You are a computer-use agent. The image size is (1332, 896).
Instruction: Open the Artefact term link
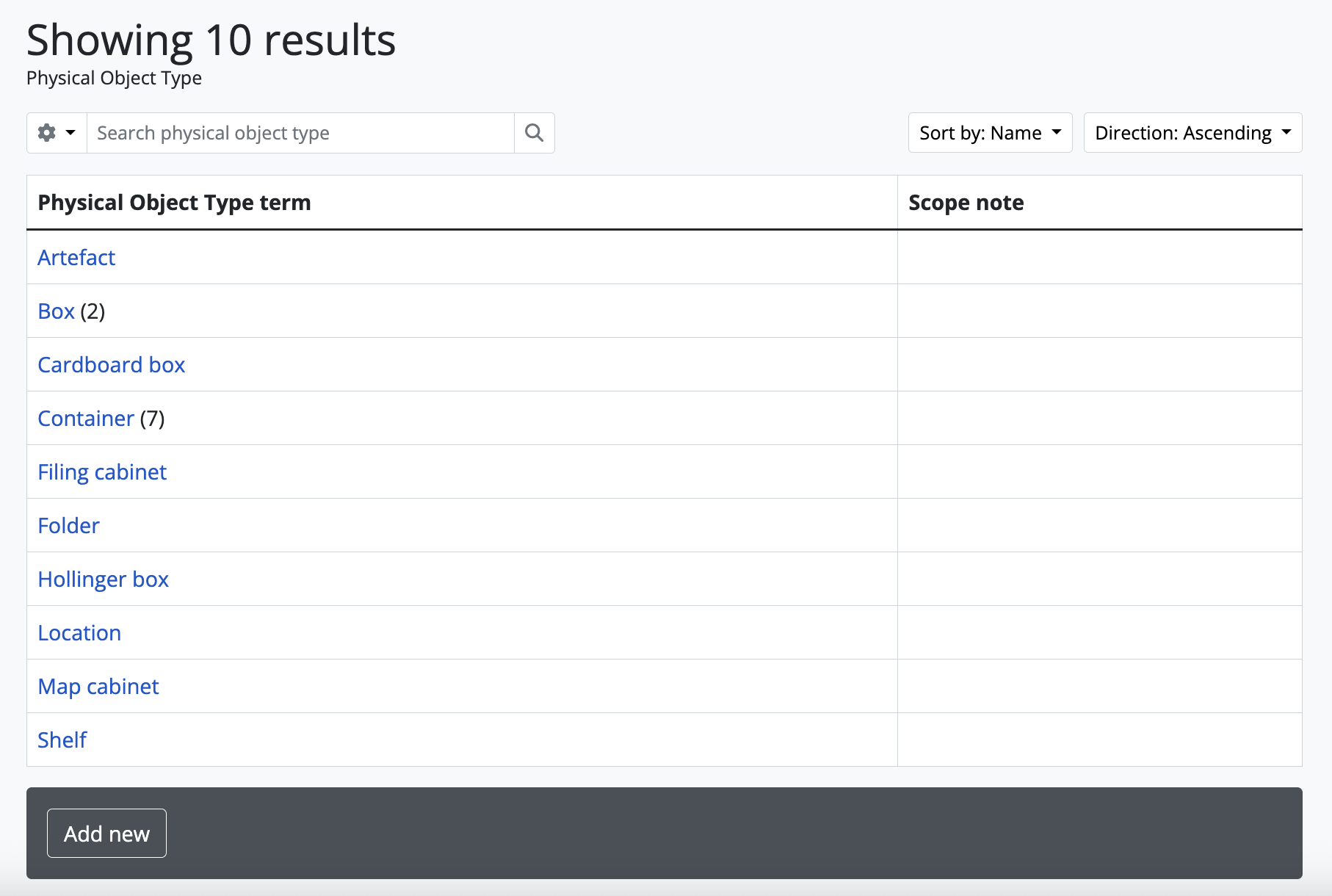tap(76, 258)
